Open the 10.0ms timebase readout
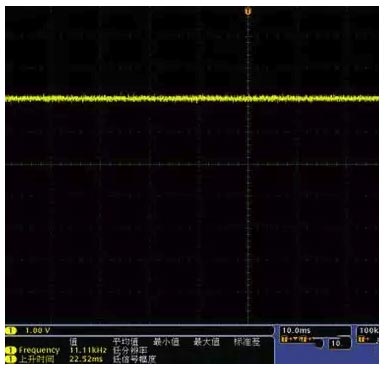The height and width of the screenshot is (369, 385). [296, 331]
